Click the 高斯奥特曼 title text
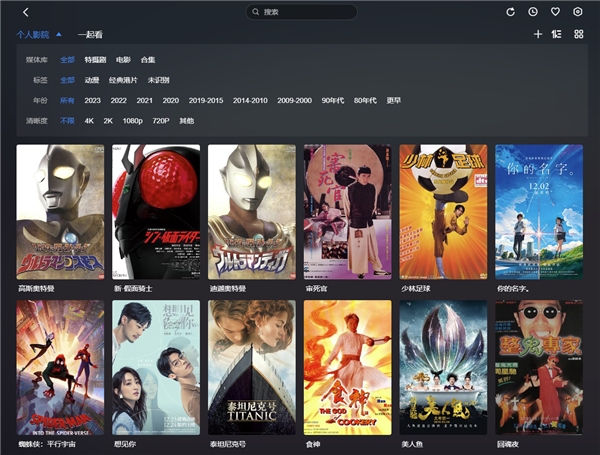The width and height of the screenshot is (600, 455). click(x=36, y=289)
